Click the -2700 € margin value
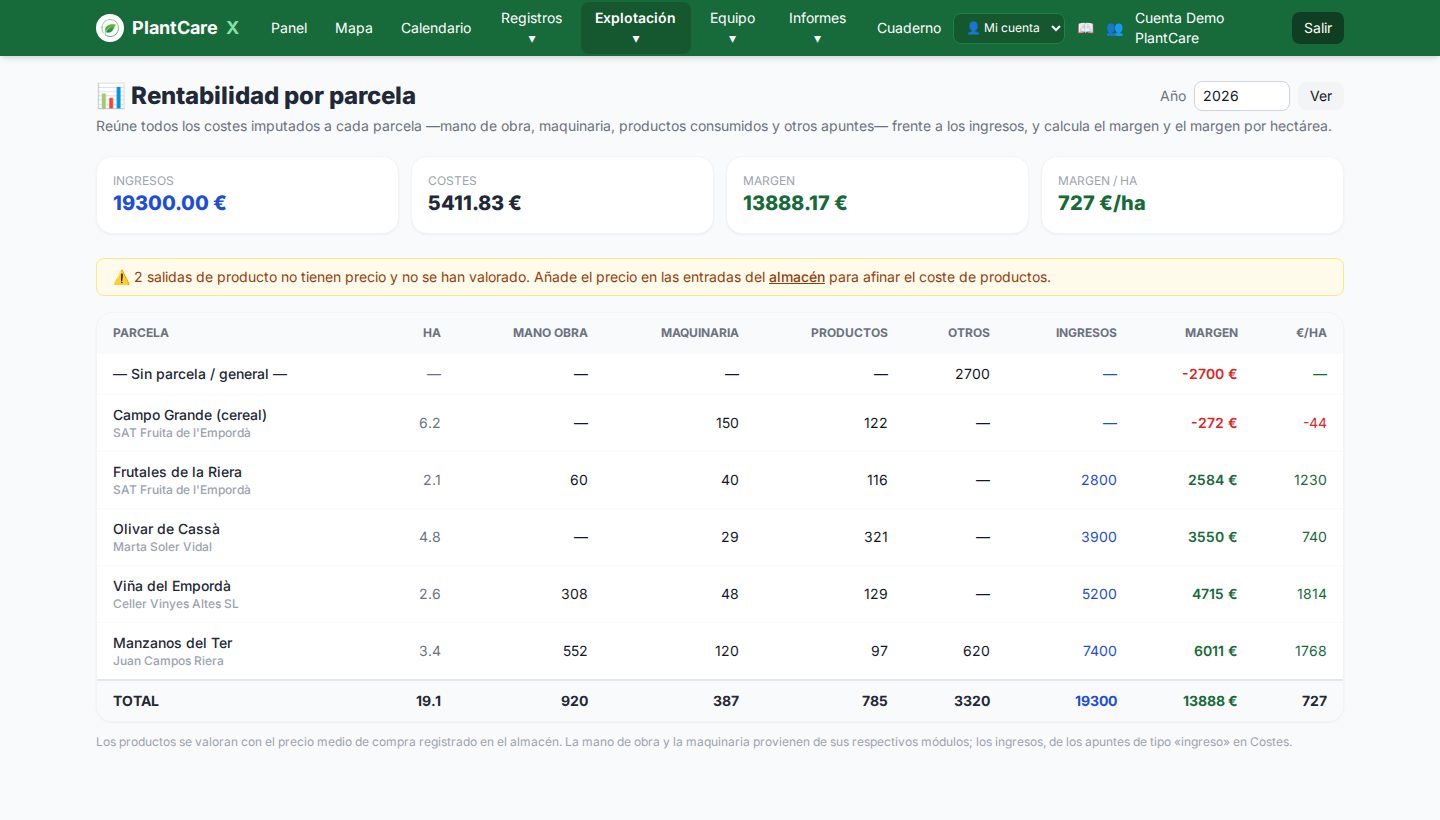Viewport: 1440px width, 820px height. coord(1209,374)
